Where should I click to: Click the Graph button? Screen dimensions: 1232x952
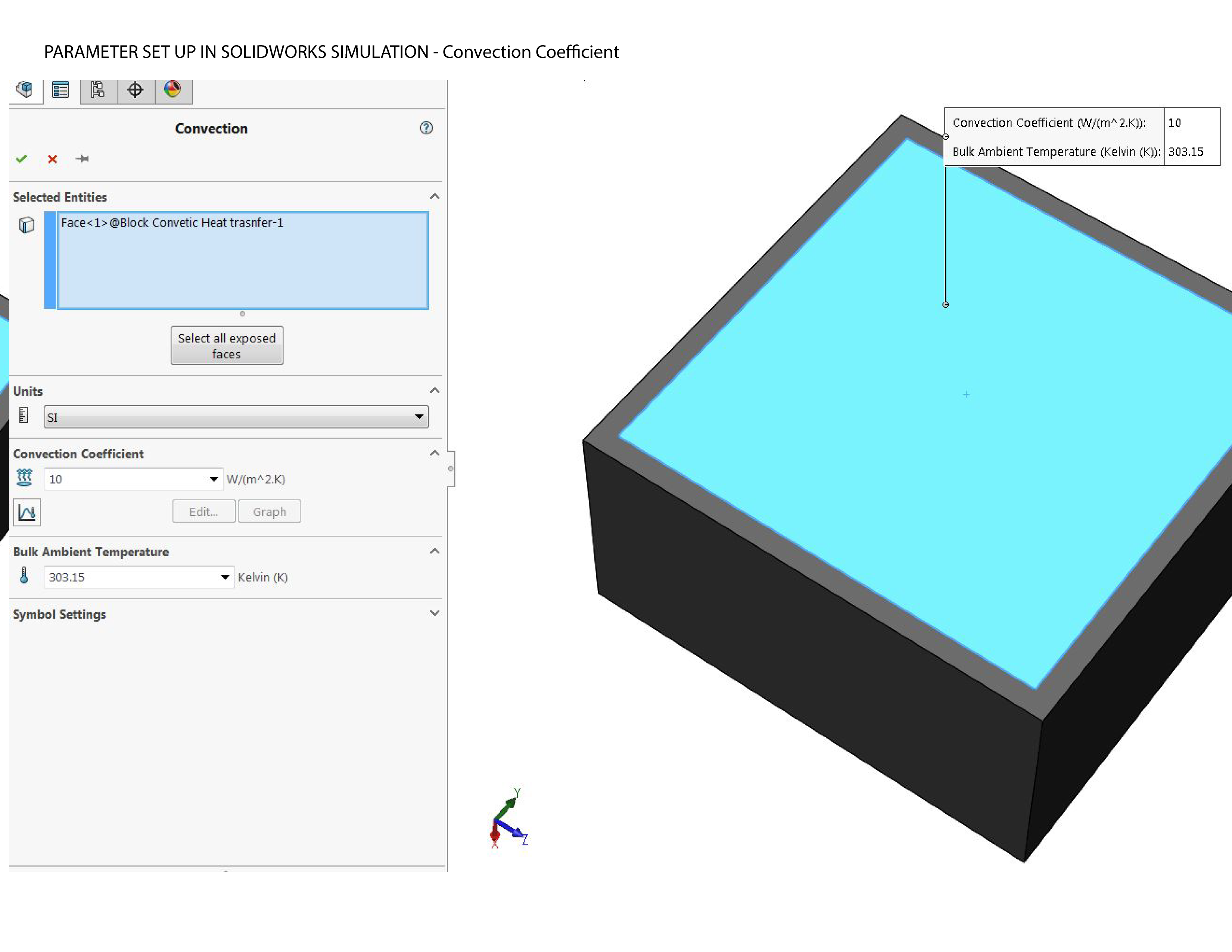point(269,511)
